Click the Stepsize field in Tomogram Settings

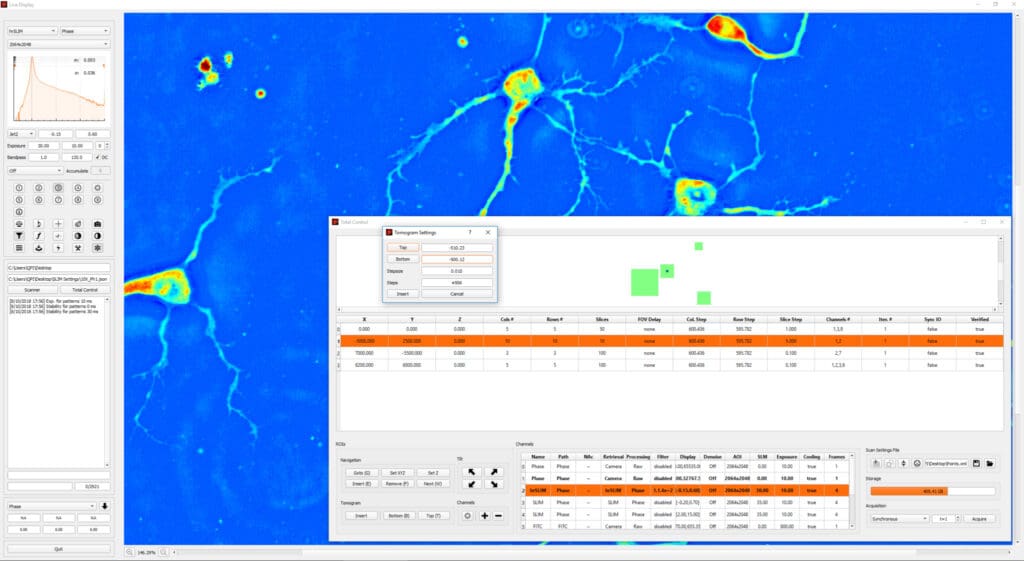point(456,270)
